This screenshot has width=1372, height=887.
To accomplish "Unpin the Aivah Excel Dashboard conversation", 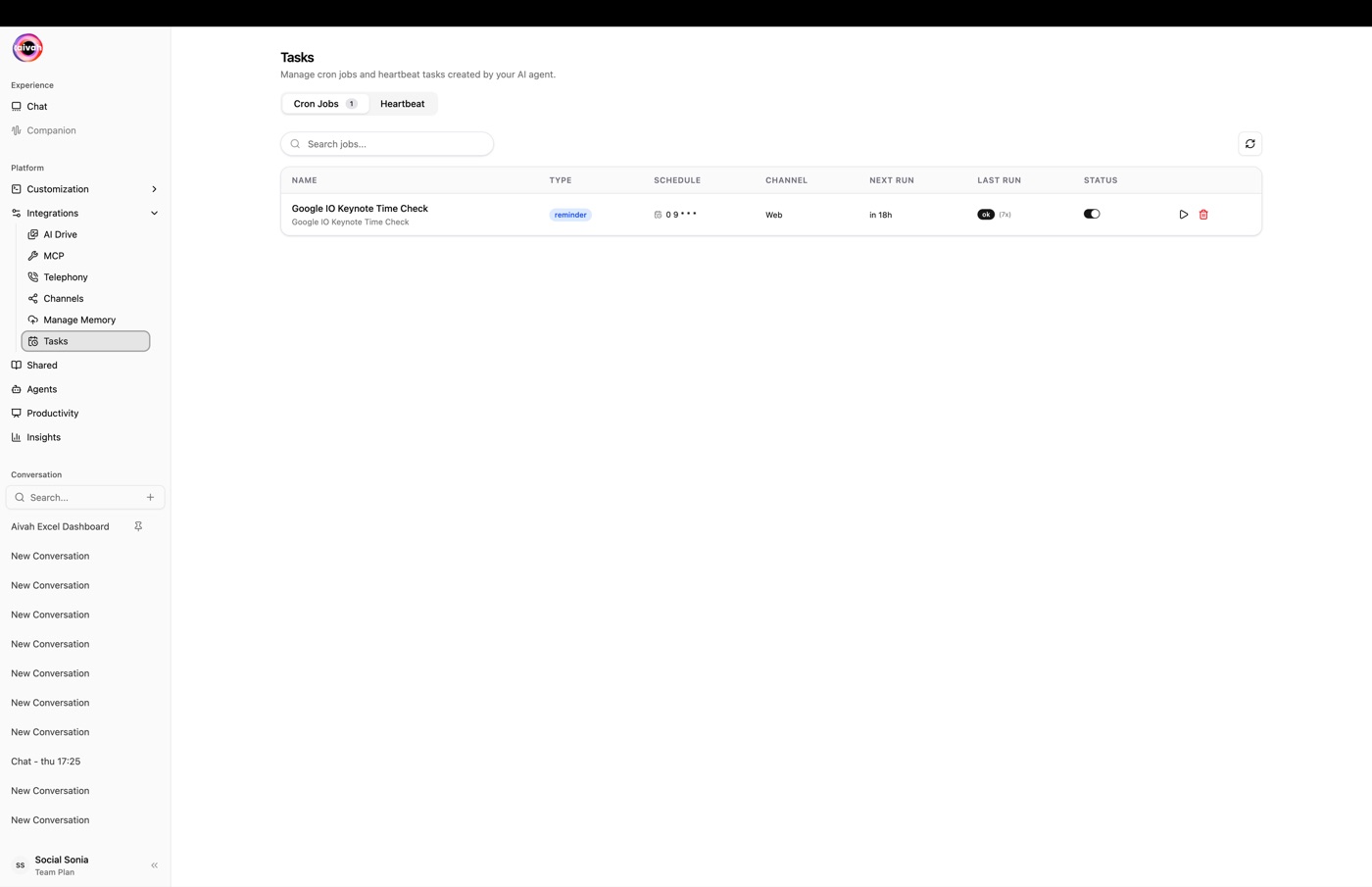I will pos(138,526).
